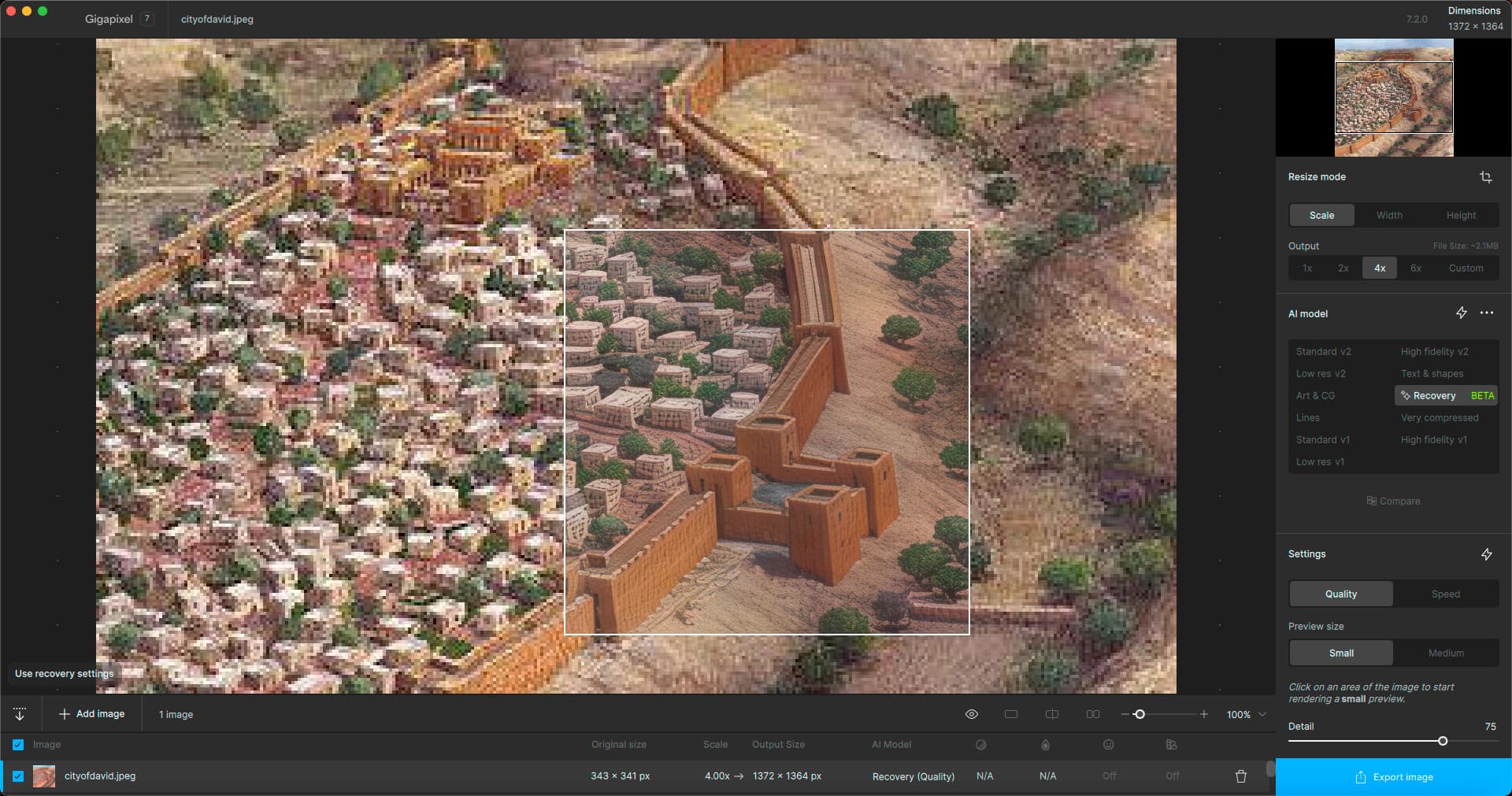
Task: Click the Add image button
Action: [92, 714]
